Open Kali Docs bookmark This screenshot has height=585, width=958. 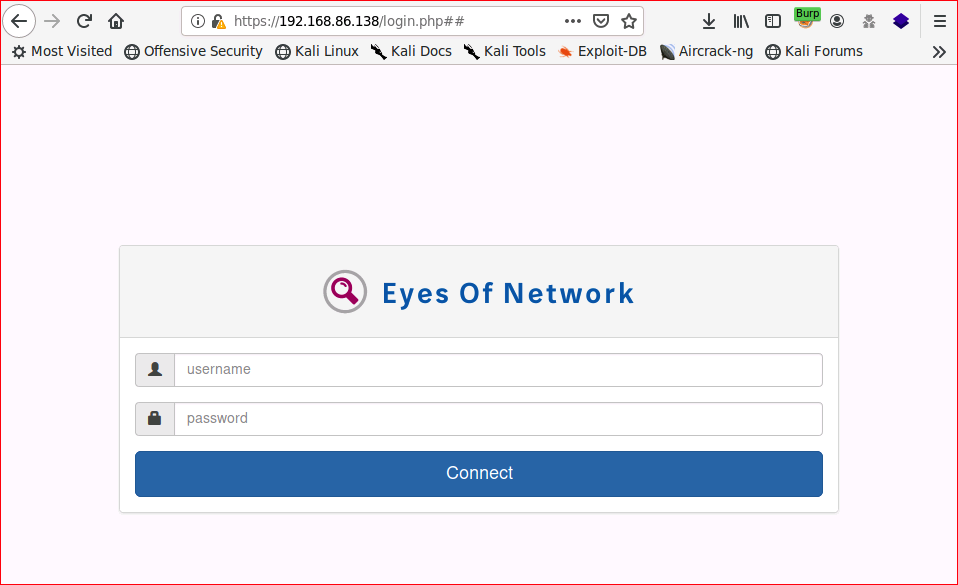pyautogui.click(x=411, y=51)
